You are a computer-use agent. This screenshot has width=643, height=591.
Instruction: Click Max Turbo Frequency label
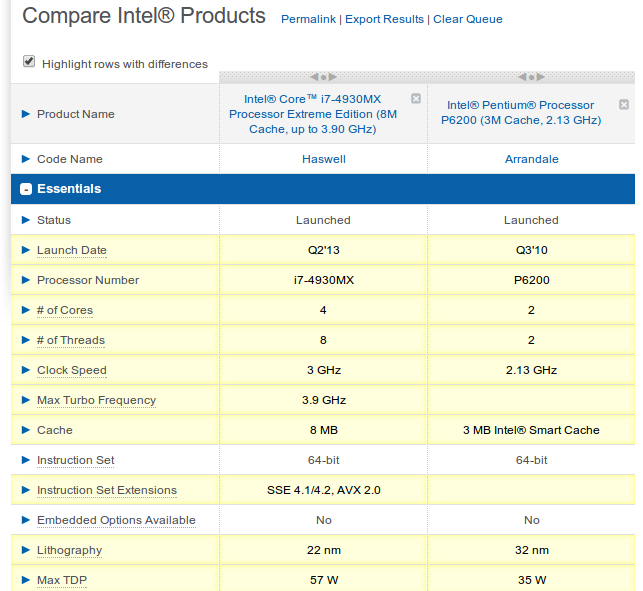pos(96,400)
